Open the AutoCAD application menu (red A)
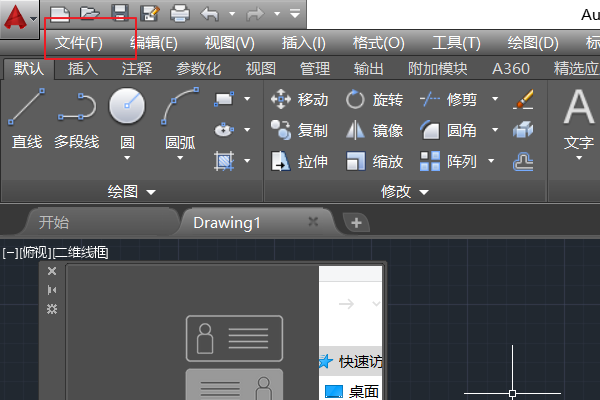600x400 pixels. point(19,18)
